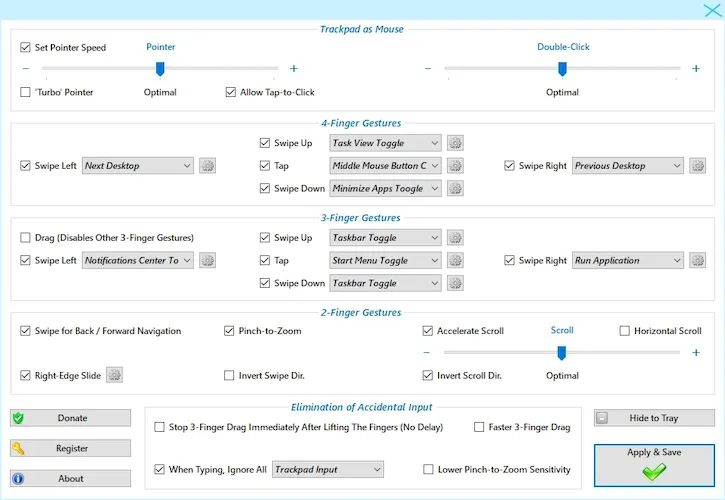Click gear beside 4-finger Swipe Right dropdown
Image resolution: width=725 pixels, height=500 pixels.
(697, 166)
